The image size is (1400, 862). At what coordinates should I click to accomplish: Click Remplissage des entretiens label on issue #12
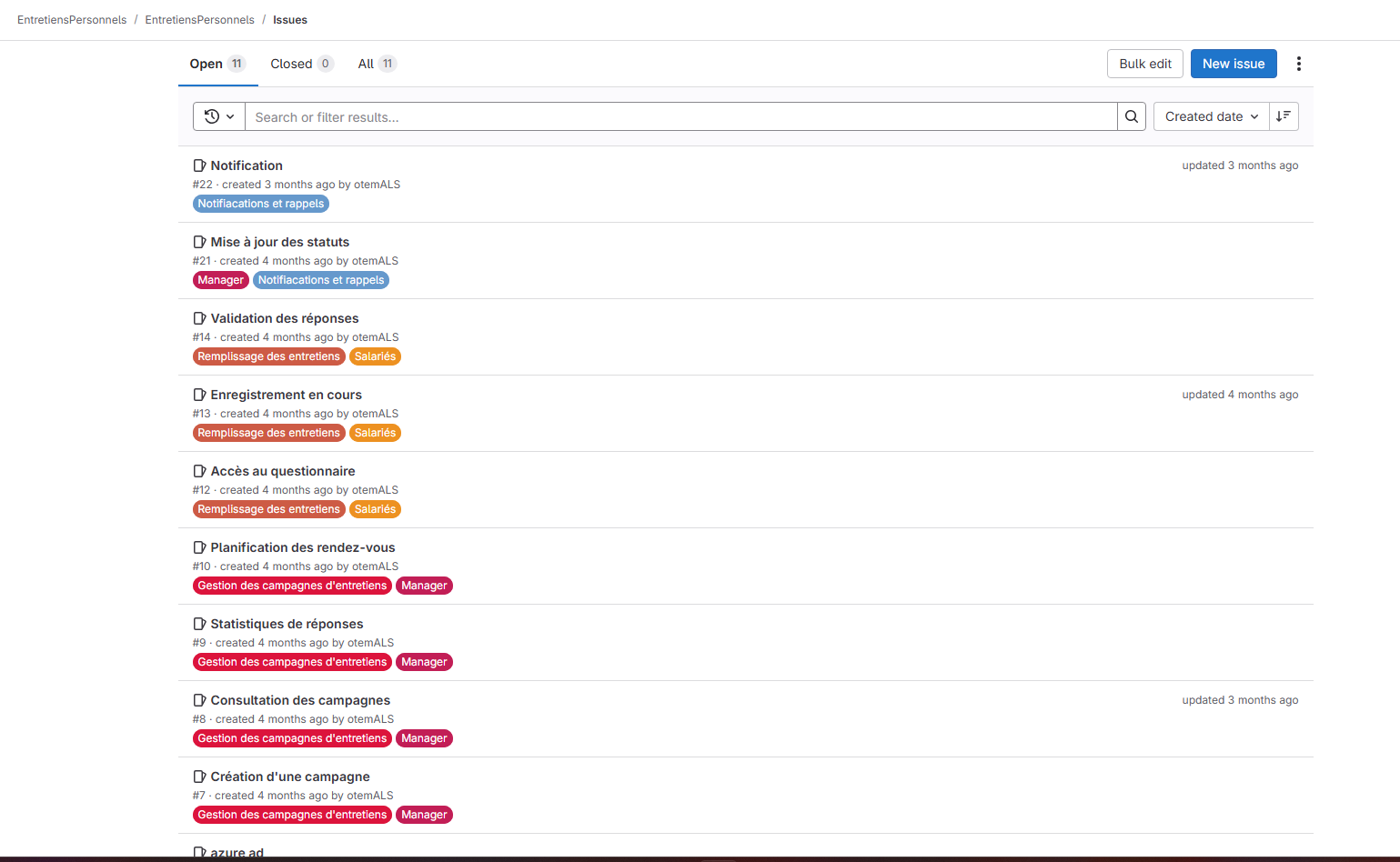(269, 509)
